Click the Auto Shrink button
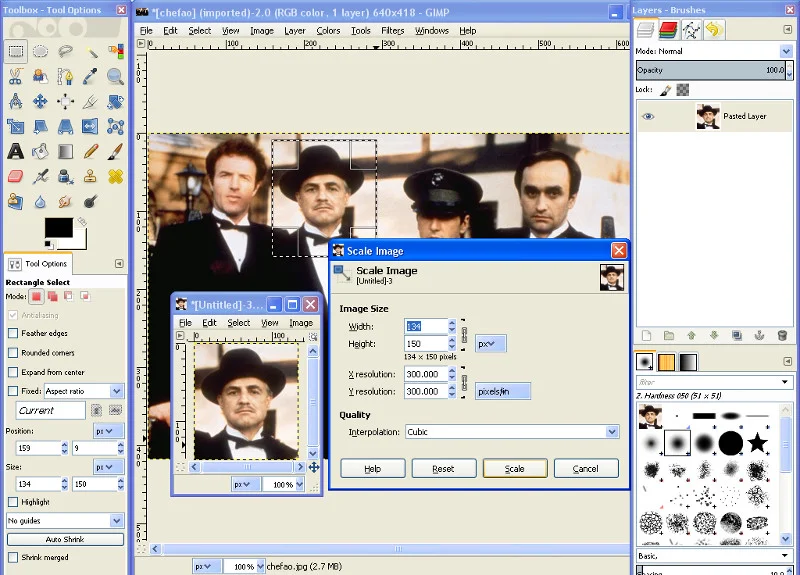Screen dimensions: 800x575 pos(65,539)
